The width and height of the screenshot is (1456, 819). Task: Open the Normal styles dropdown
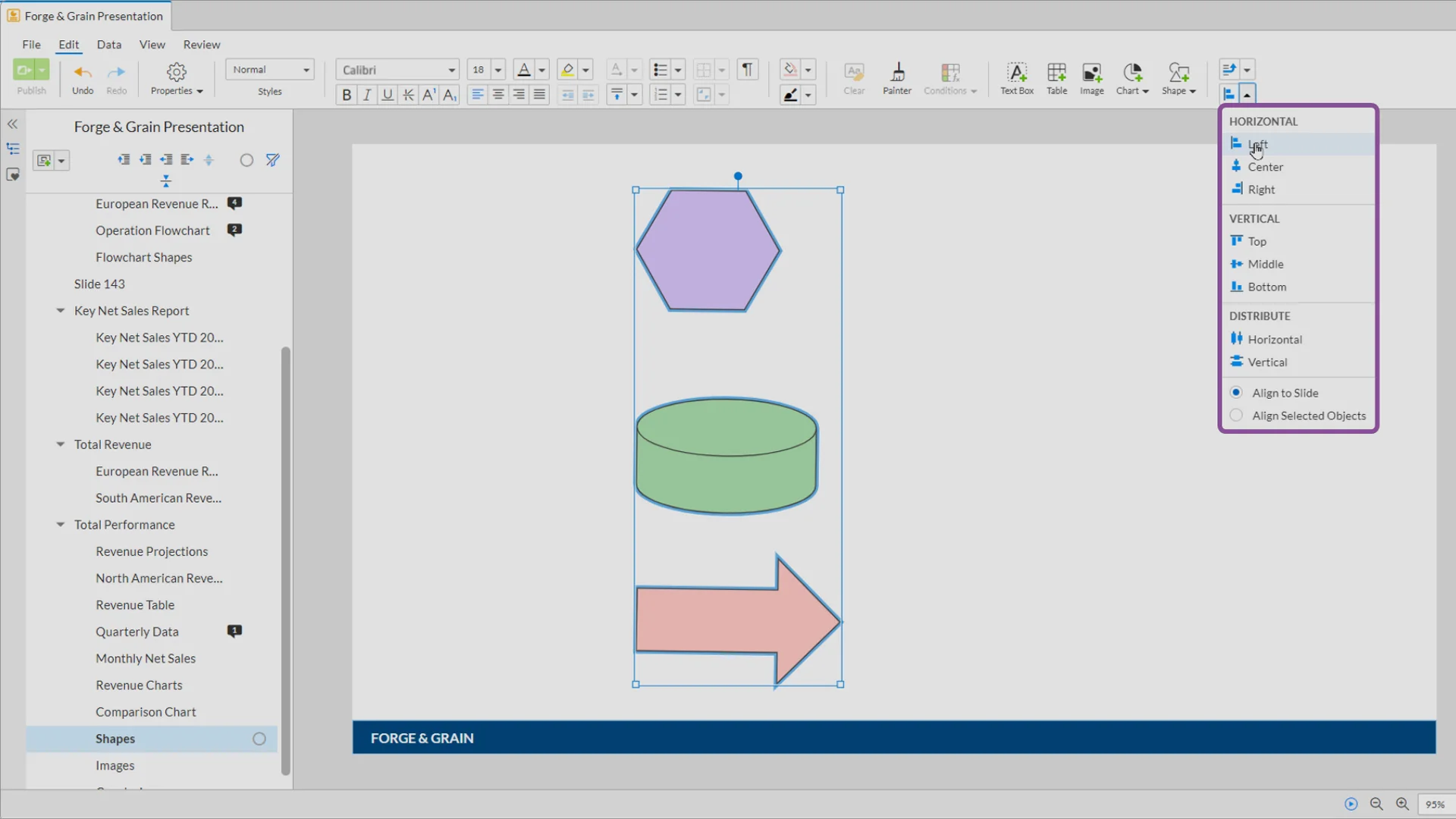pos(306,70)
